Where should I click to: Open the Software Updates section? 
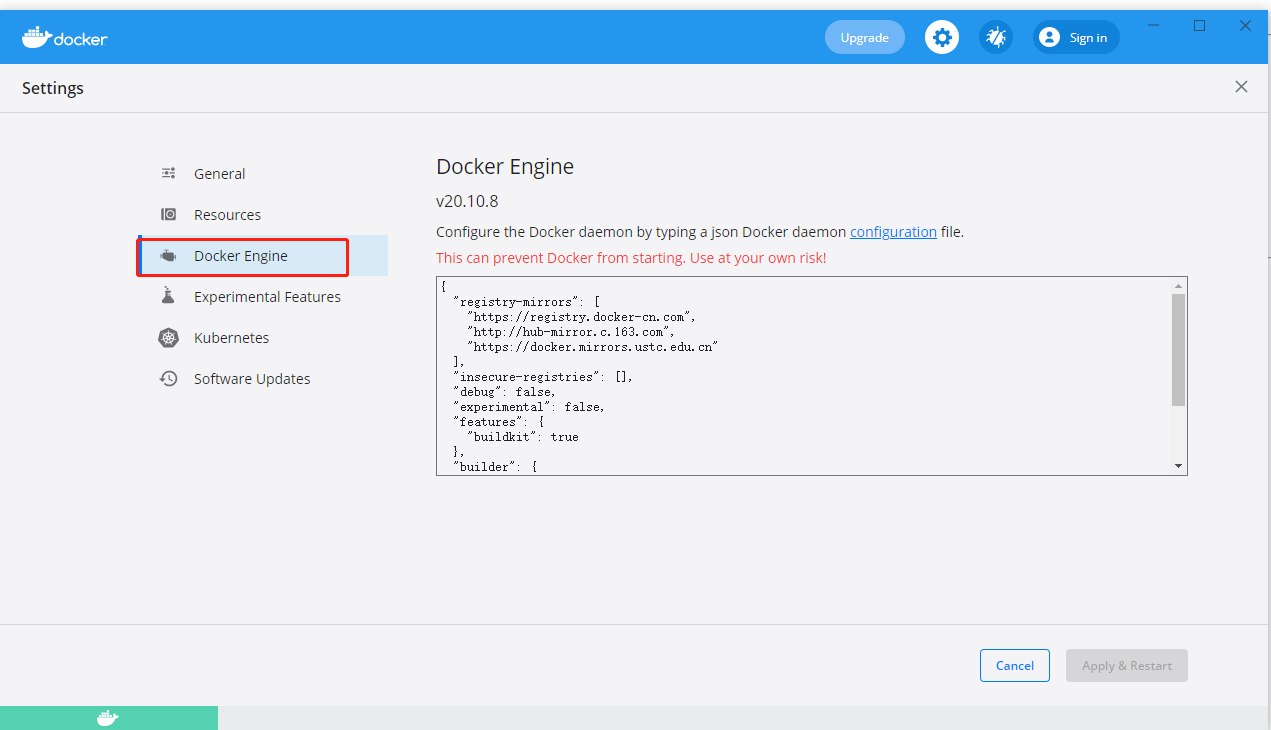coord(250,378)
